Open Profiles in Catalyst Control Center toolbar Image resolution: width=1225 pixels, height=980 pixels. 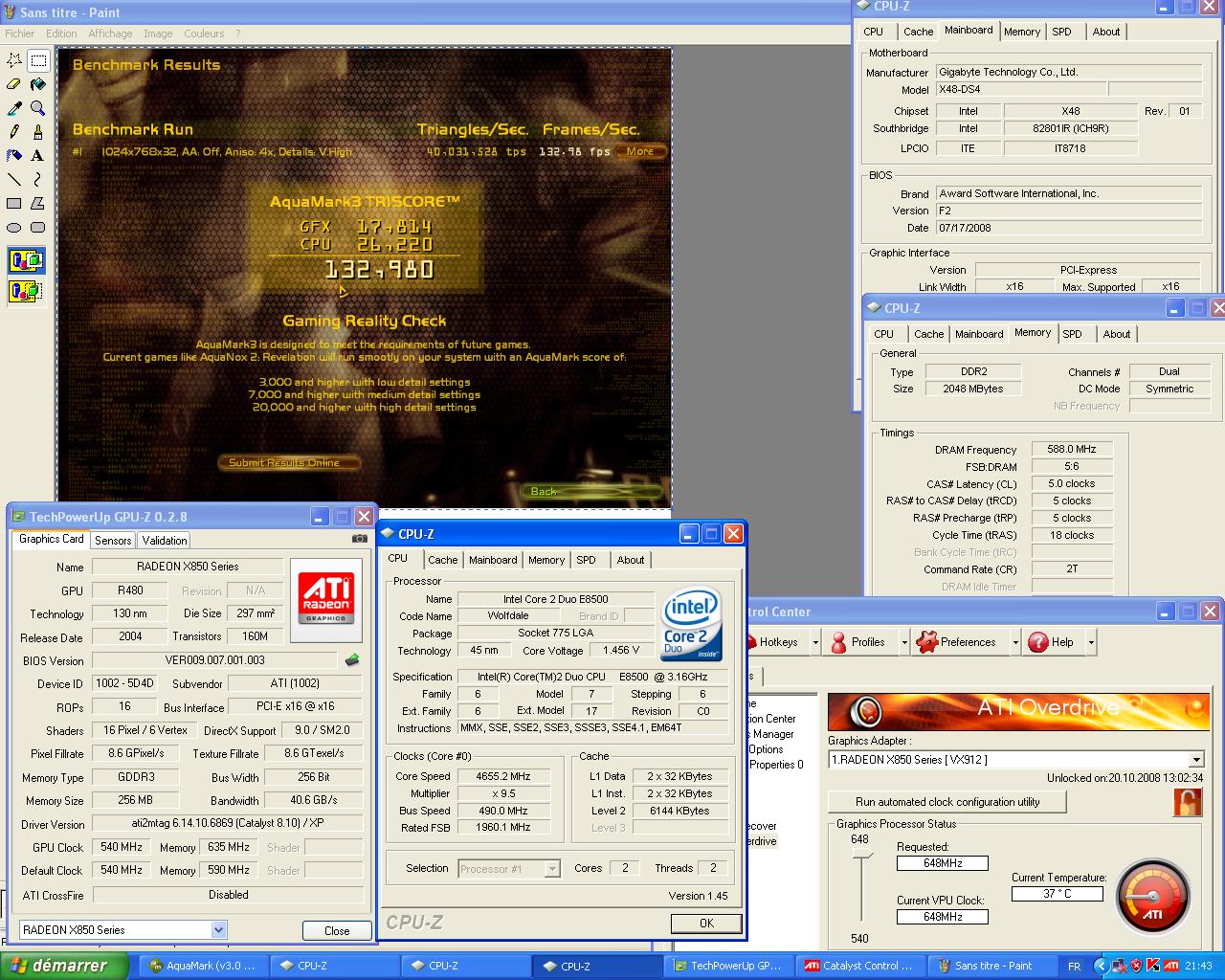[x=858, y=642]
